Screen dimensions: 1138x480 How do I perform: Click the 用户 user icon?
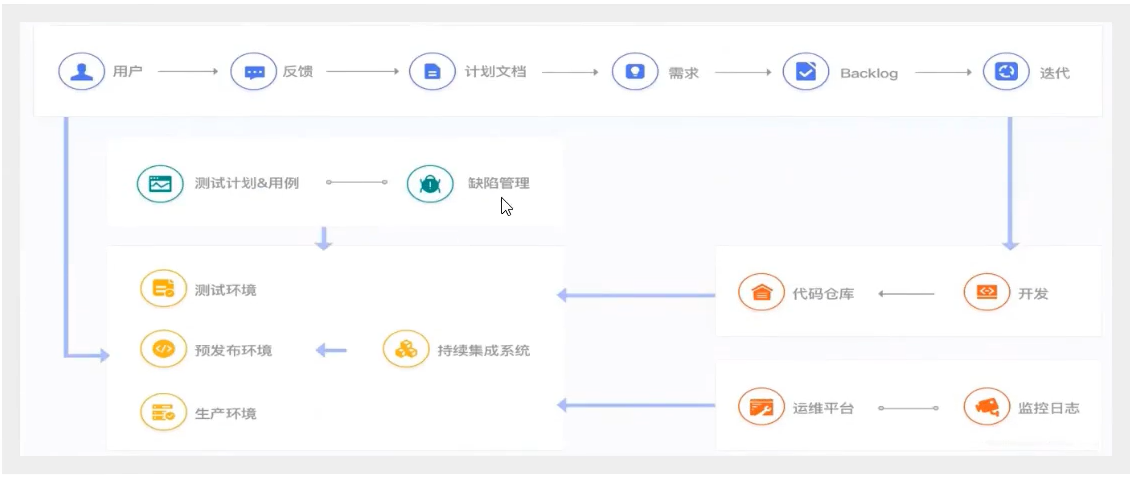[x=81, y=72]
